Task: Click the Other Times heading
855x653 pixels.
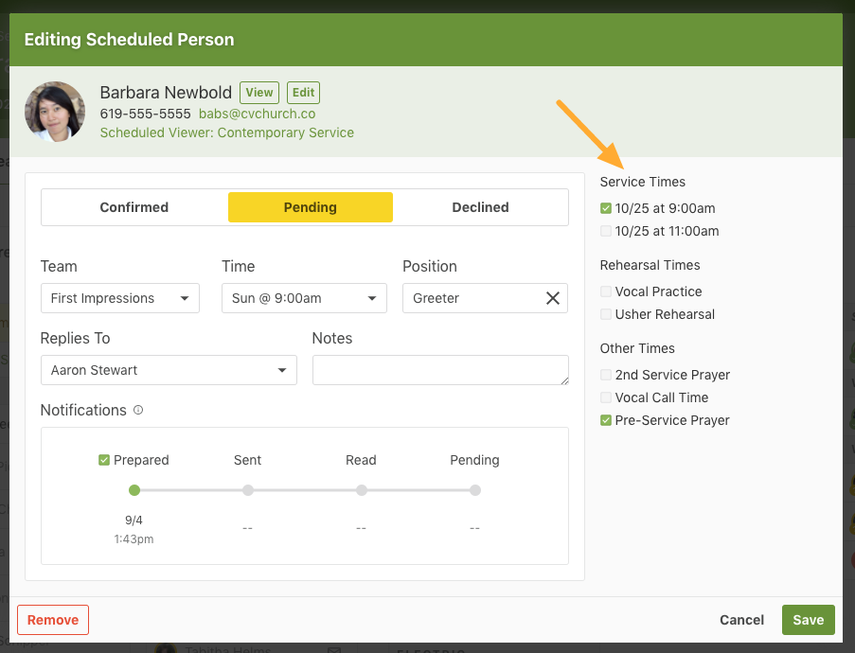Action: pos(637,348)
